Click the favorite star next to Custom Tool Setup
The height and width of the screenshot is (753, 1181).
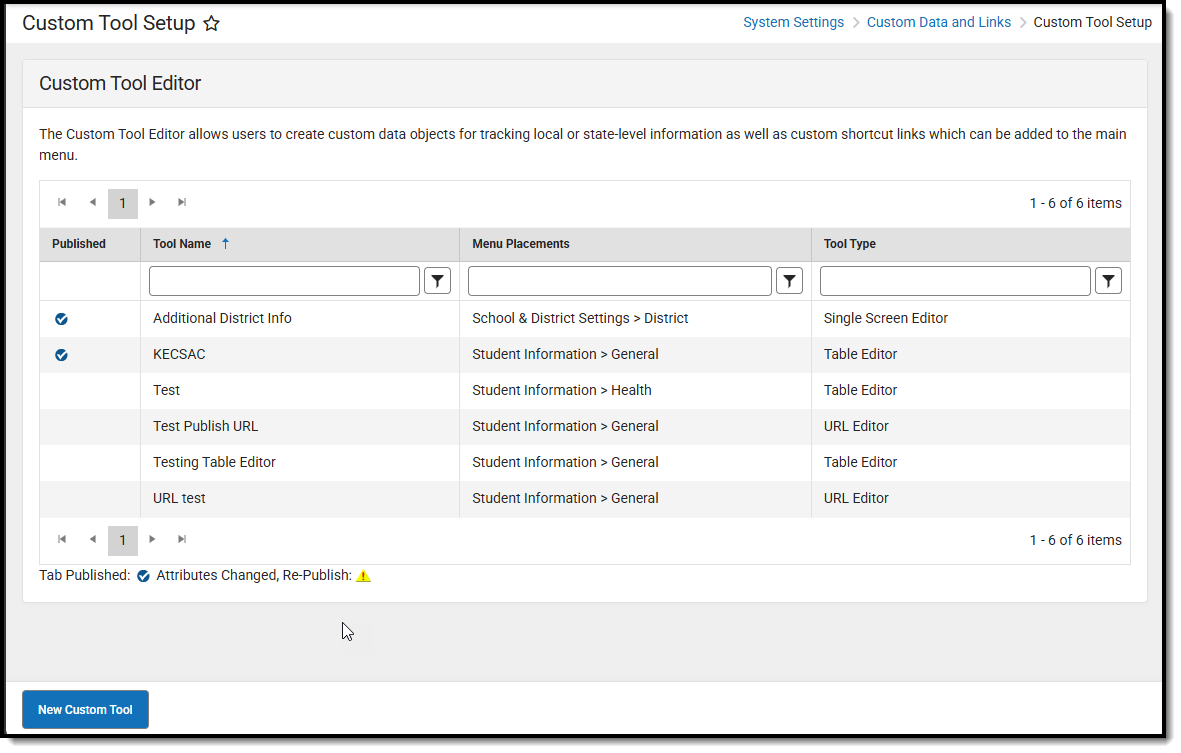point(212,24)
